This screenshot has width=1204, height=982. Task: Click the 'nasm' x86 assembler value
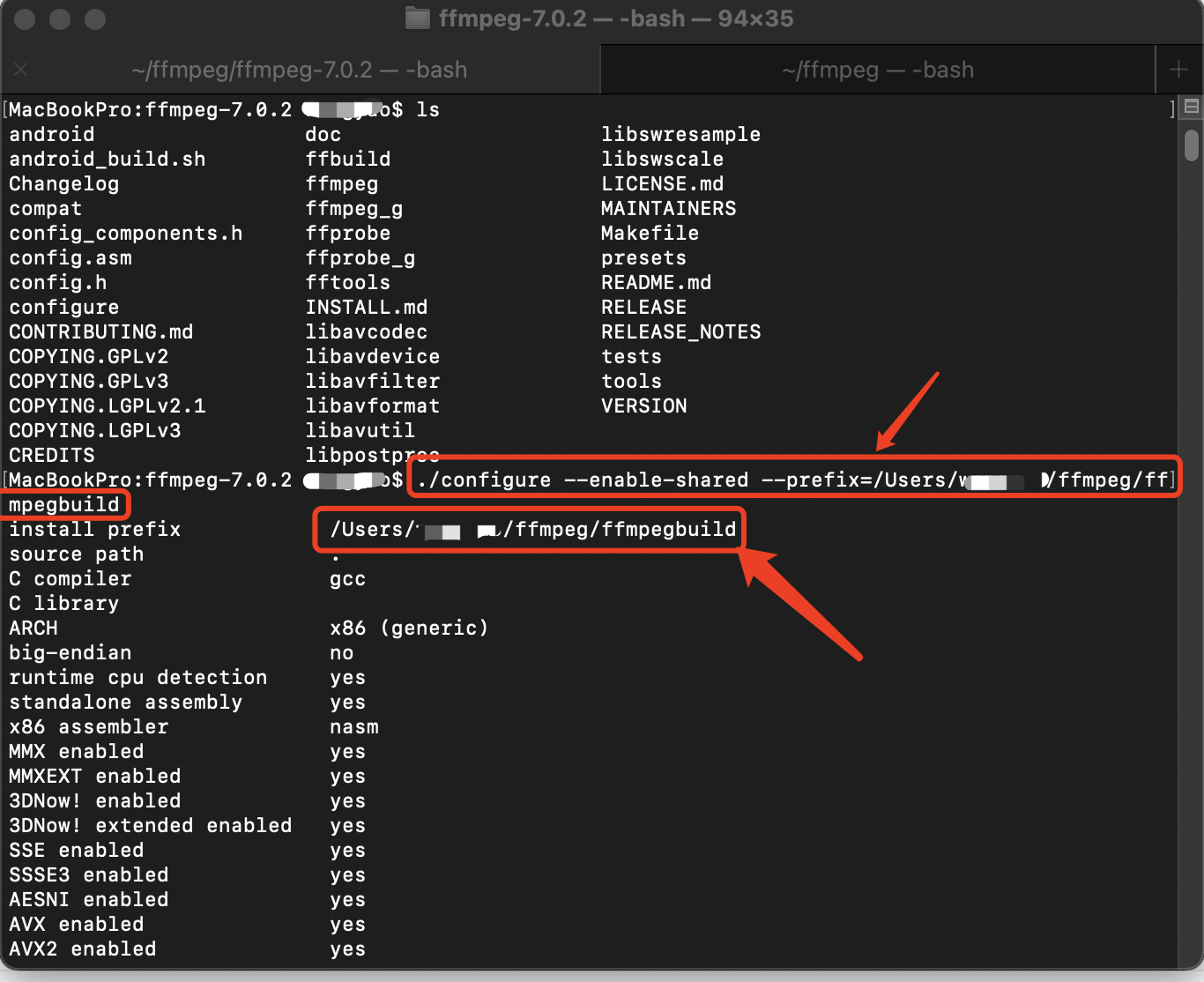(x=354, y=727)
